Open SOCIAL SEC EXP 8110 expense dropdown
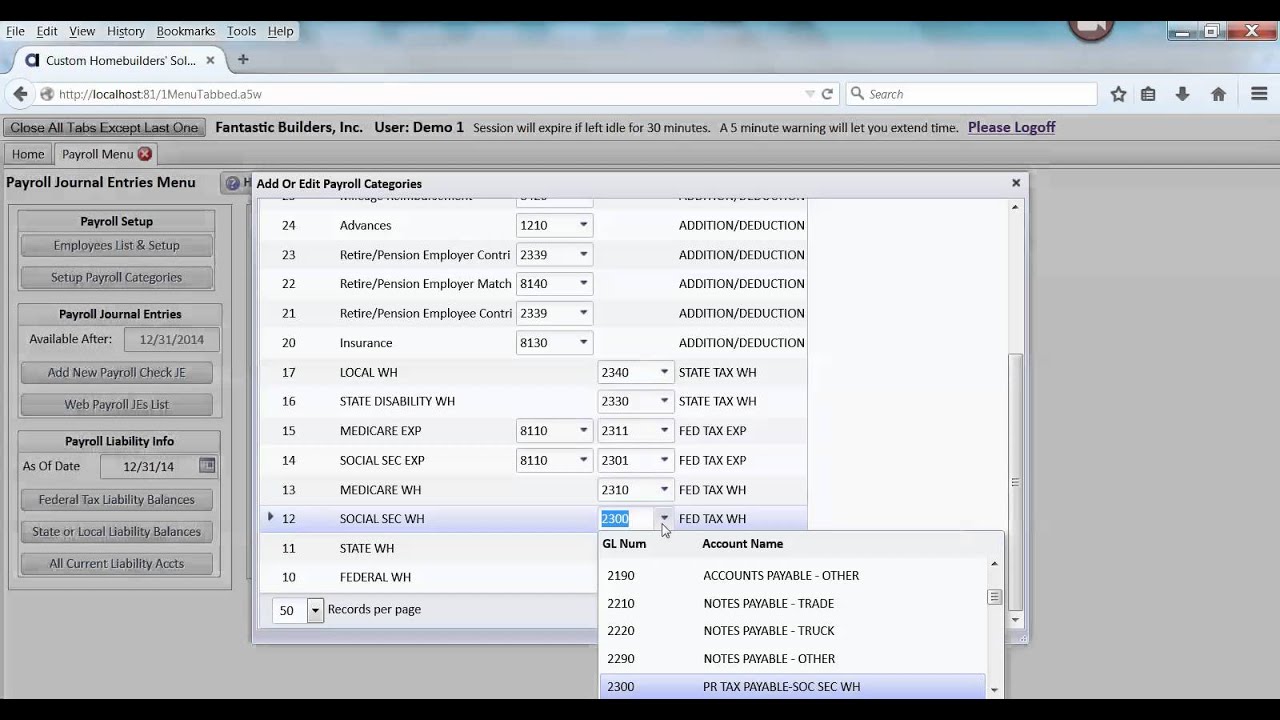 [x=583, y=460]
